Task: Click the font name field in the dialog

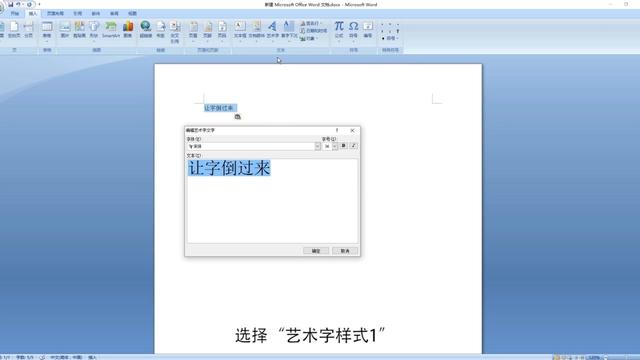Action: pos(251,146)
